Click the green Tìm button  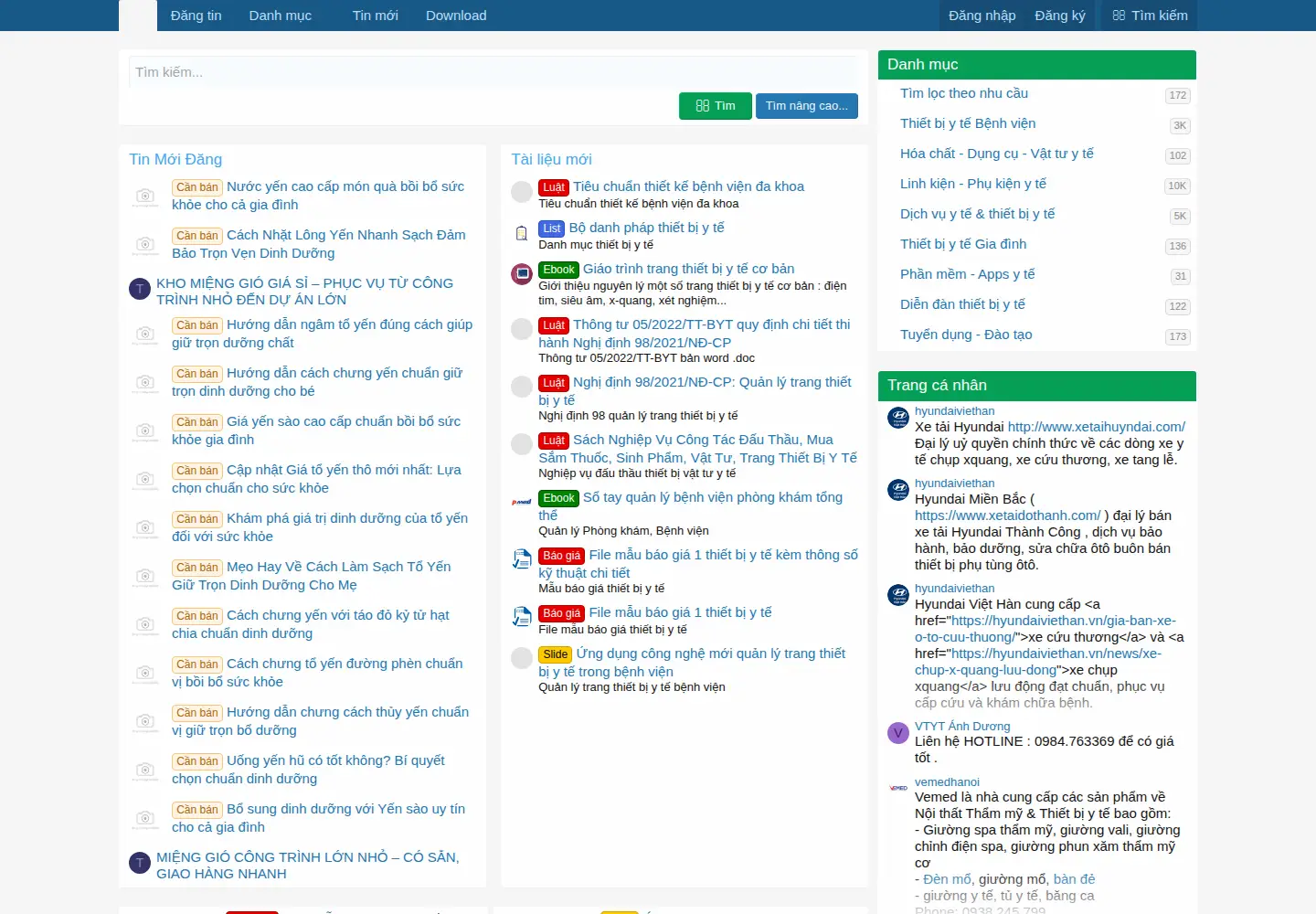(x=716, y=106)
